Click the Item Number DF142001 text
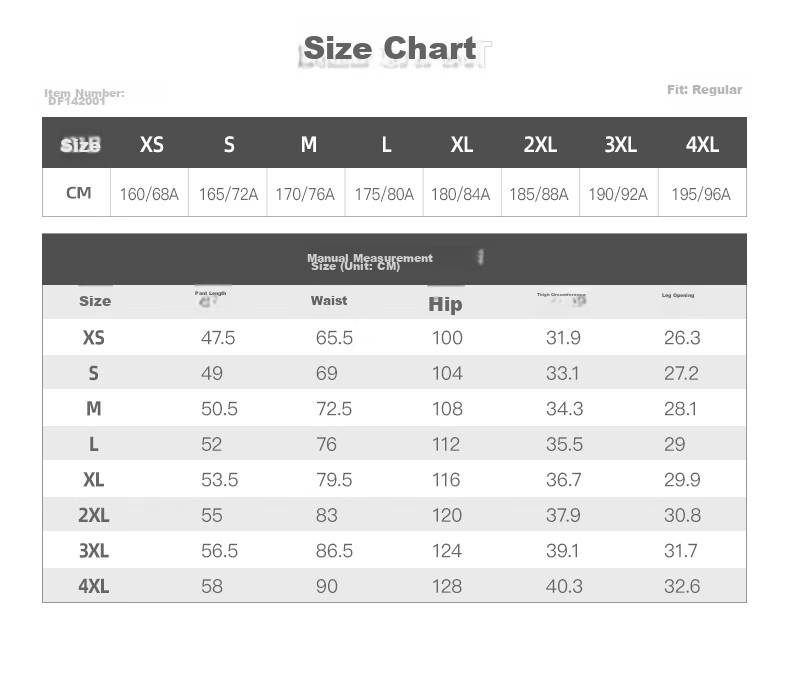 tap(84, 97)
